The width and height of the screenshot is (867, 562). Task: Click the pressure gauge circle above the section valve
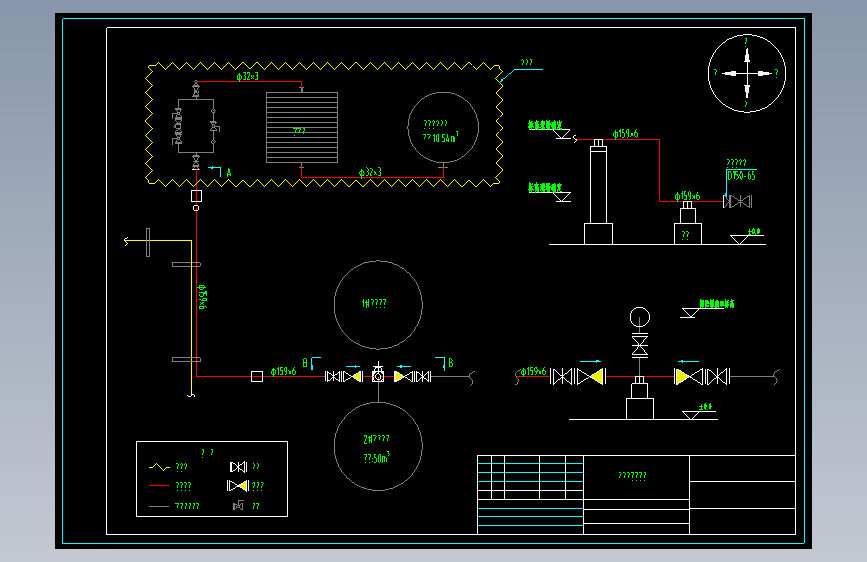(640, 317)
